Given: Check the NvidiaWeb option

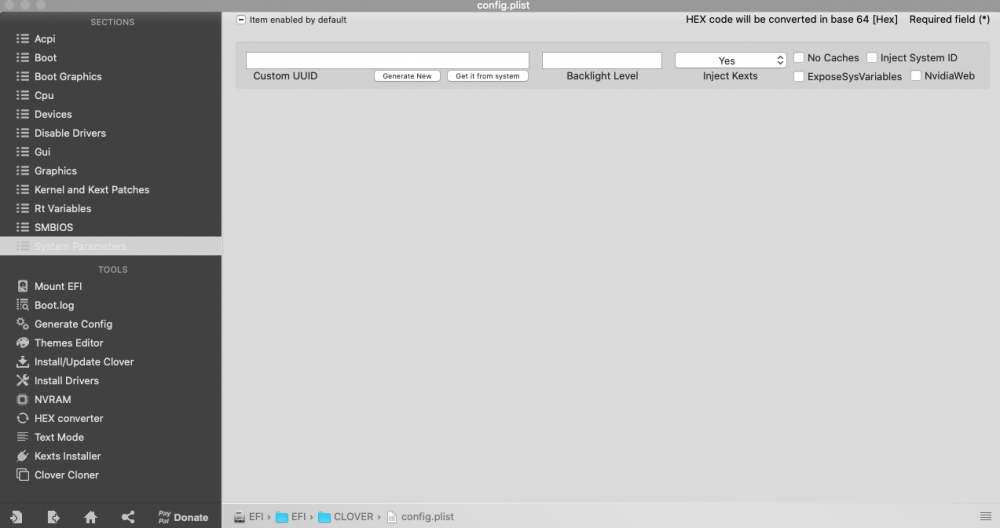Looking at the screenshot, I should coord(916,76).
